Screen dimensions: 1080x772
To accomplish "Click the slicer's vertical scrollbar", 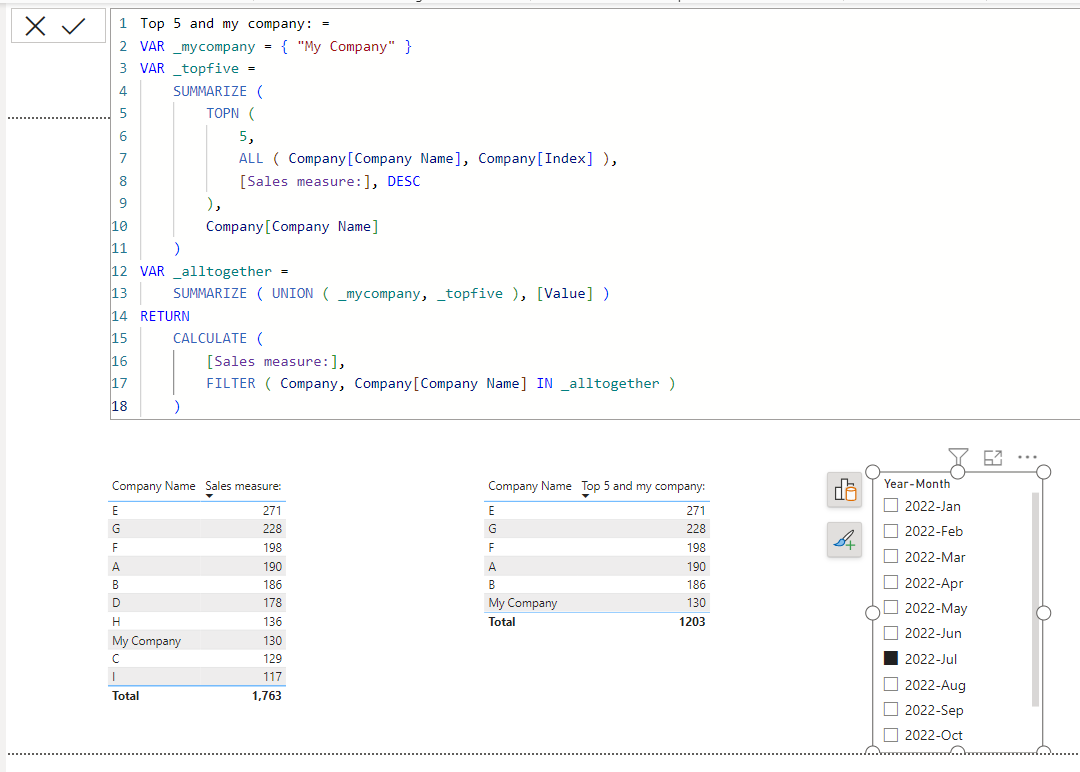I will pyautogui.click(x=1035, y=599).
